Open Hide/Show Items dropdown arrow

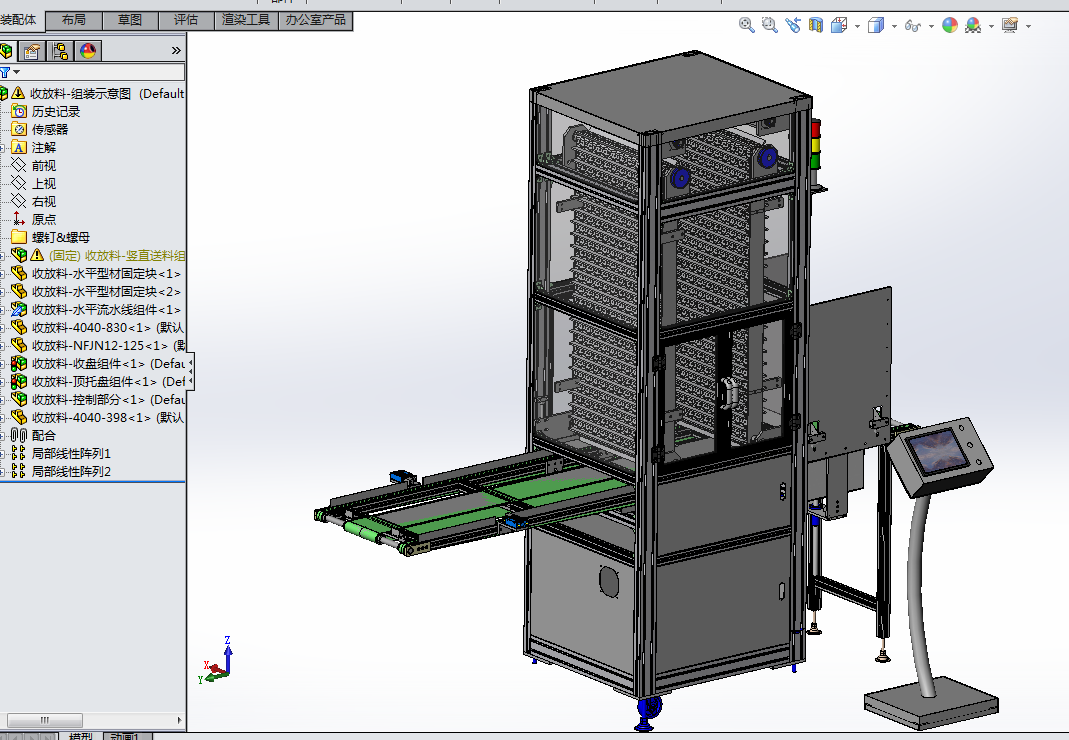pyautogui.click(x=931, y=27)
